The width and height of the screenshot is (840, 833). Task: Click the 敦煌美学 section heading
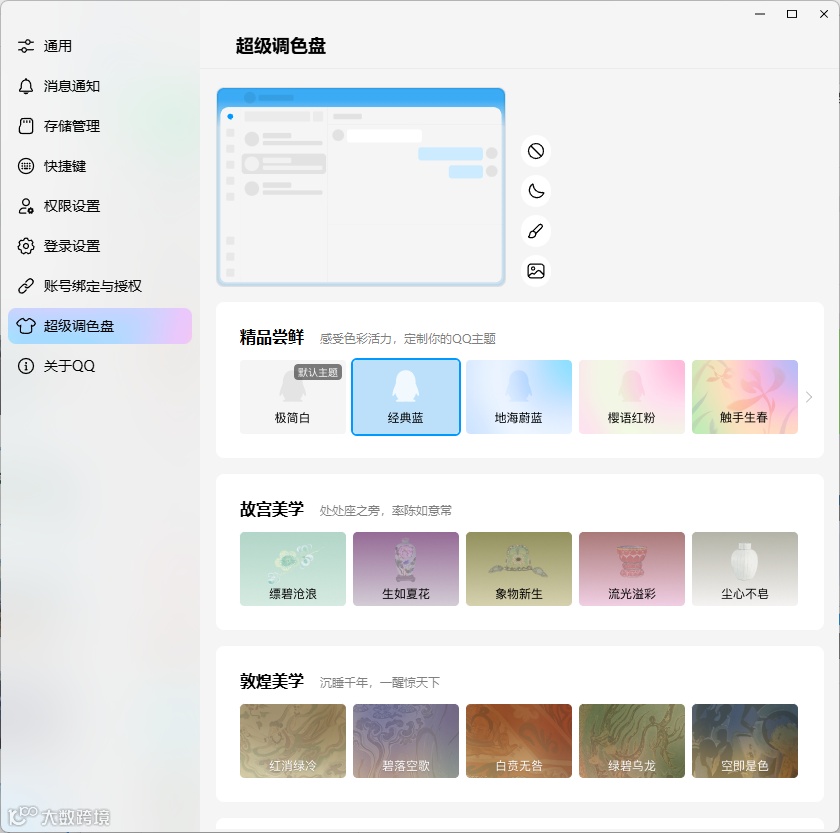tap(272, 681)
